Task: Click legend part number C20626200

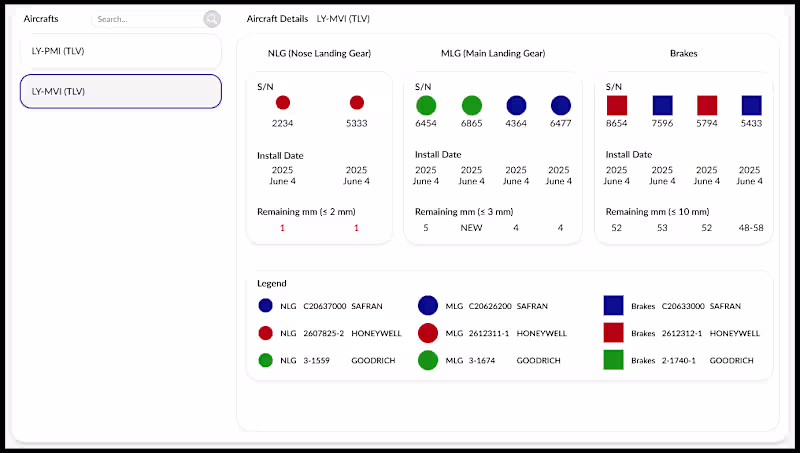Action: click(x=490, y=306)
